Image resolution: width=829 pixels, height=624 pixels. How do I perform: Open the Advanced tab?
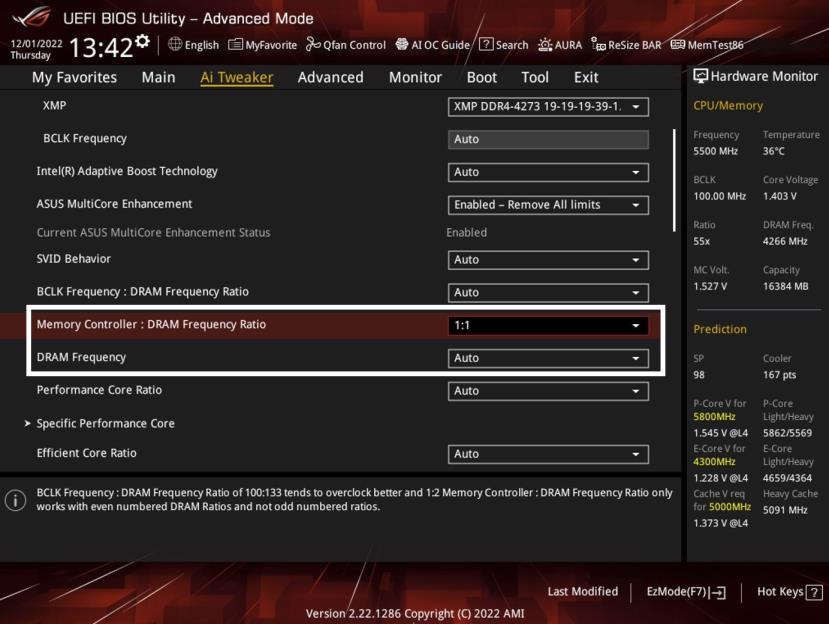[x=330, y=78]
